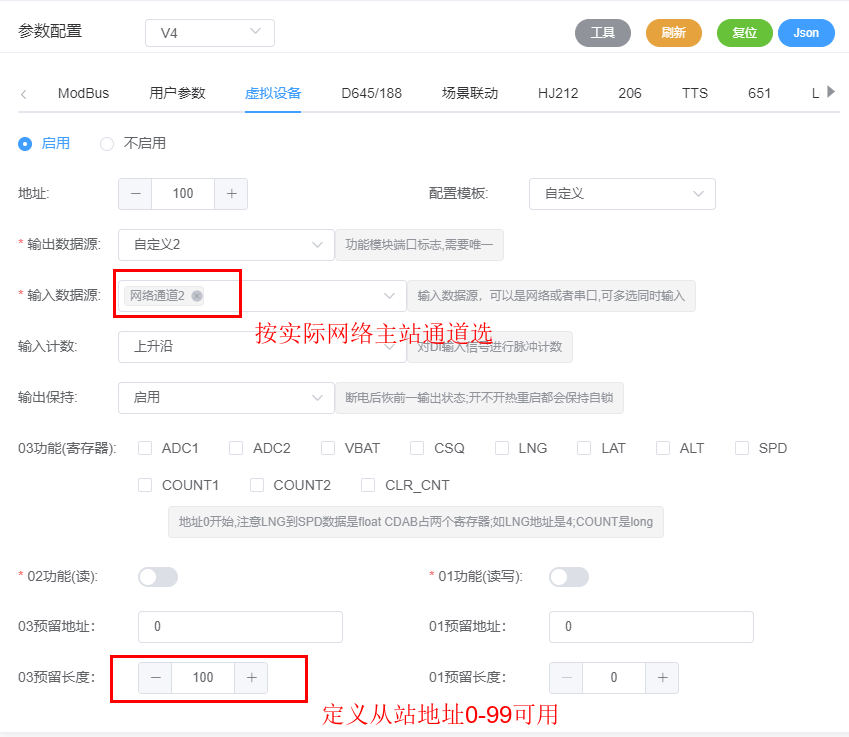This screenshot has width=849, height=737.
Task: Check the CLR_CNT checkbox
Action: click(x=368, y=485)
